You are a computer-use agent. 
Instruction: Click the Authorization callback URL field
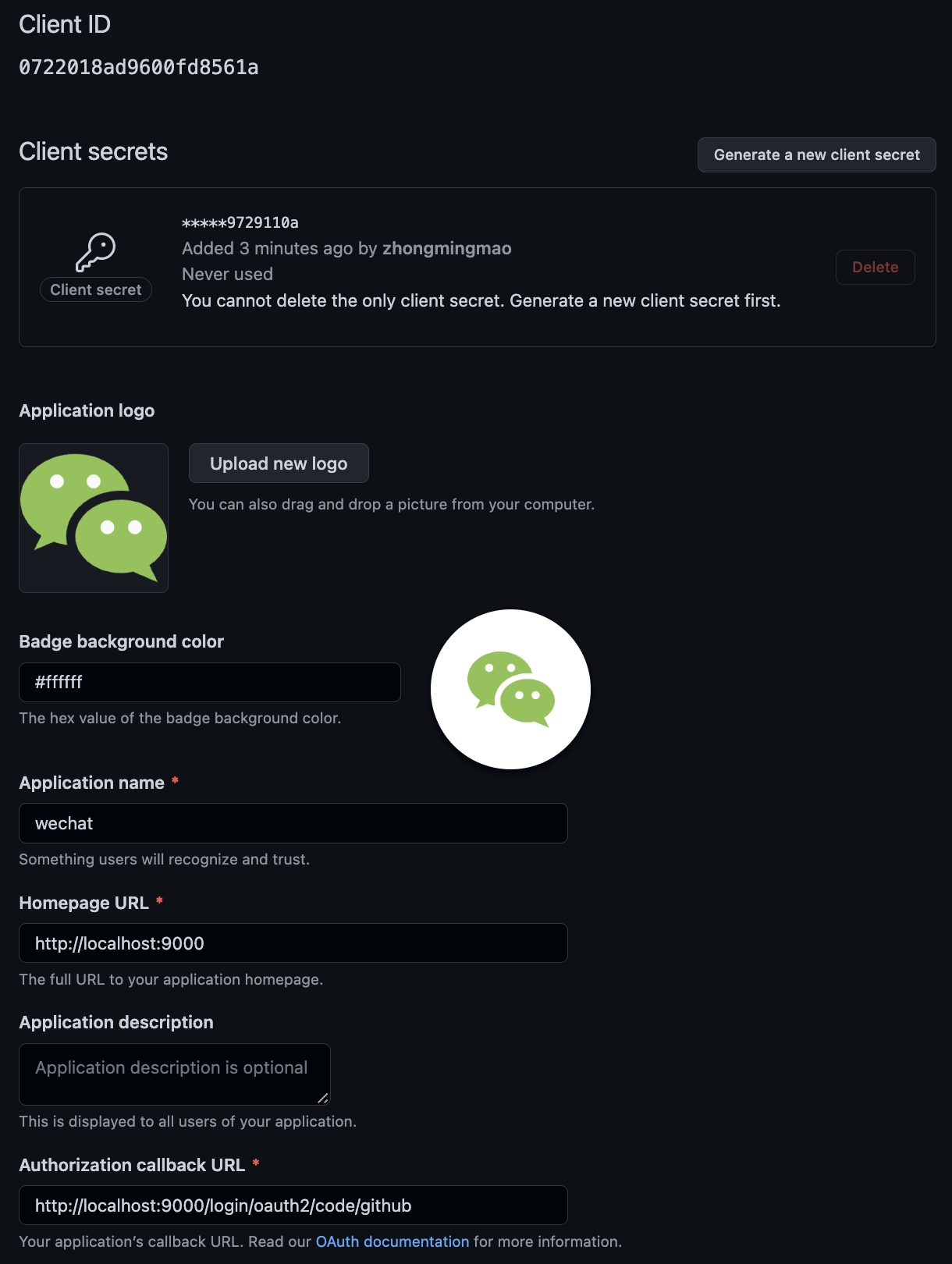point(293,1205)
